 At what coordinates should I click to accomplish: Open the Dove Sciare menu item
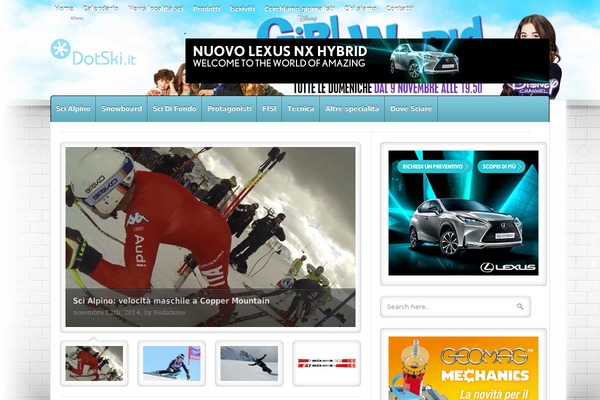411,109
